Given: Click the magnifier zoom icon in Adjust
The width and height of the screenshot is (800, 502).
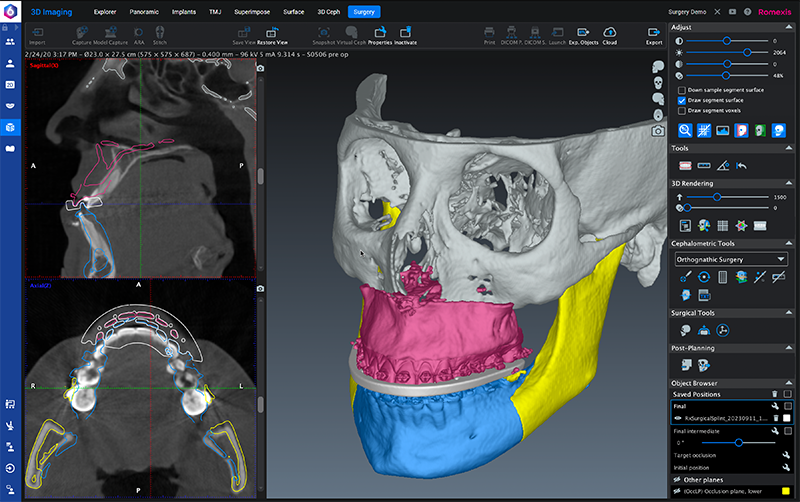Looking at the screenshot, I should (x=685, y=131).
